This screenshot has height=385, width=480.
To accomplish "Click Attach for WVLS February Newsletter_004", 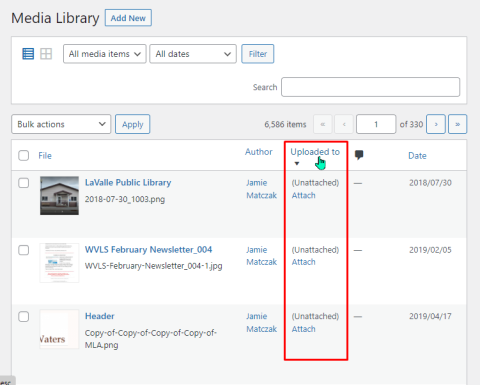I will (x=304, y=262).
